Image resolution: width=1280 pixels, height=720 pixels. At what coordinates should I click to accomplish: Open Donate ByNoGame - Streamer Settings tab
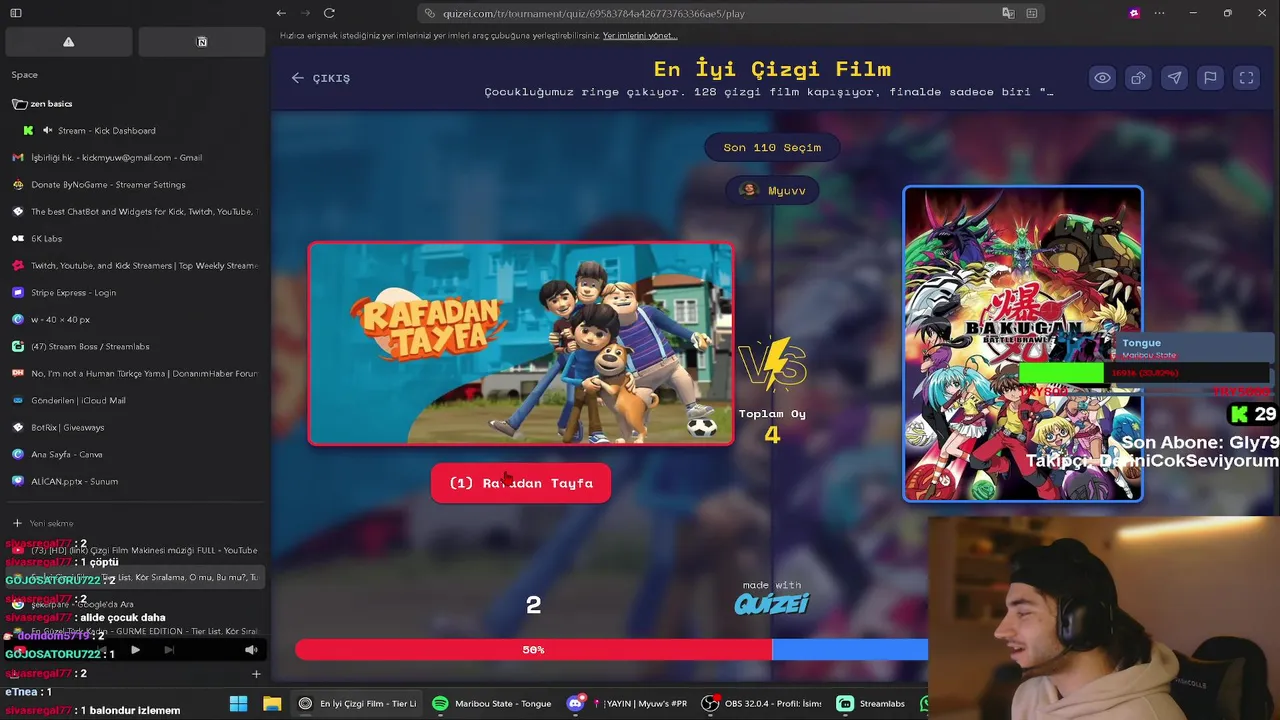(135, 184)
